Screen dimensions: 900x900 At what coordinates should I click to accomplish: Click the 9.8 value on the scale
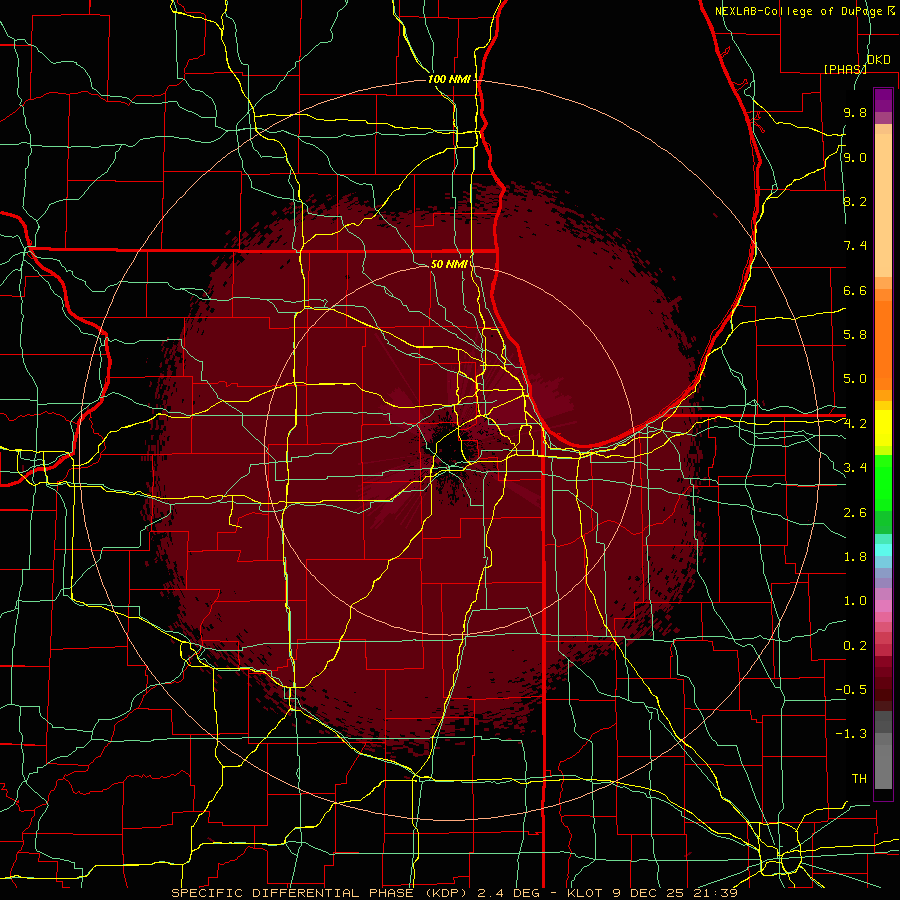coord(855,112)
